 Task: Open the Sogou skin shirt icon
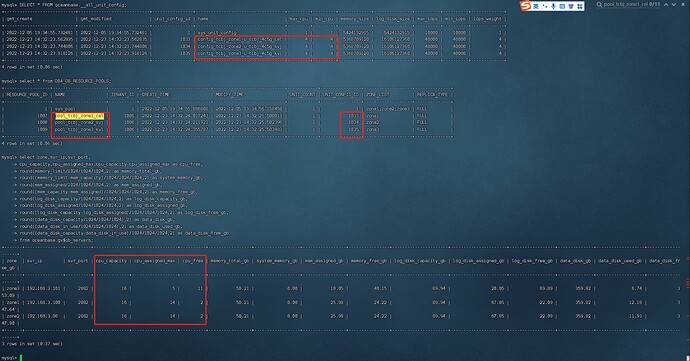coord(571,6)
